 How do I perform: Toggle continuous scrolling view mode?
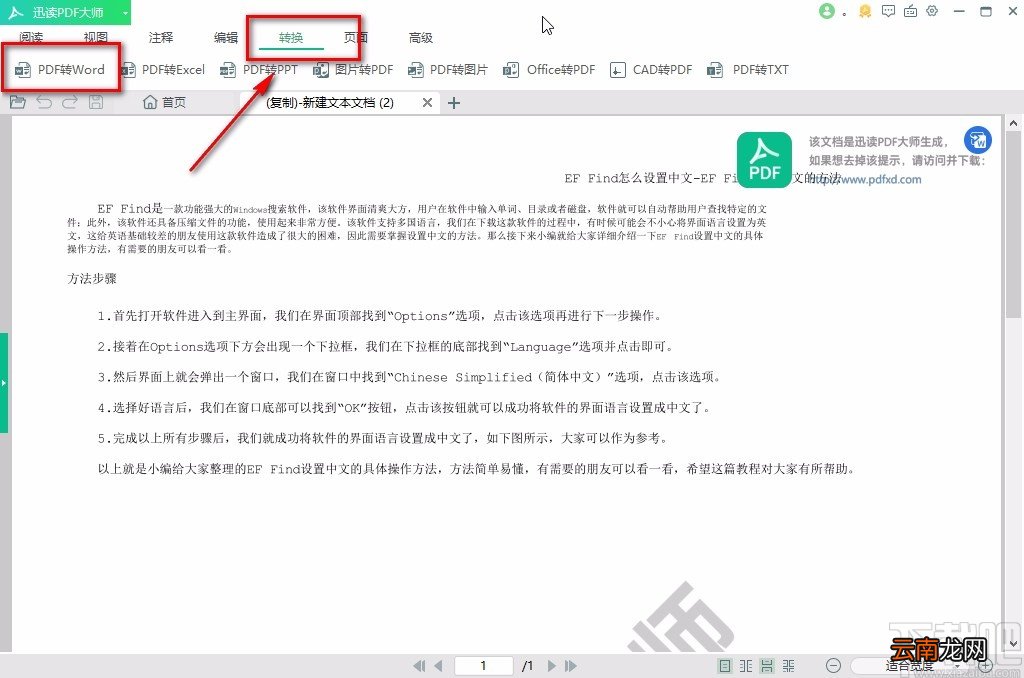tap(767, 666)
